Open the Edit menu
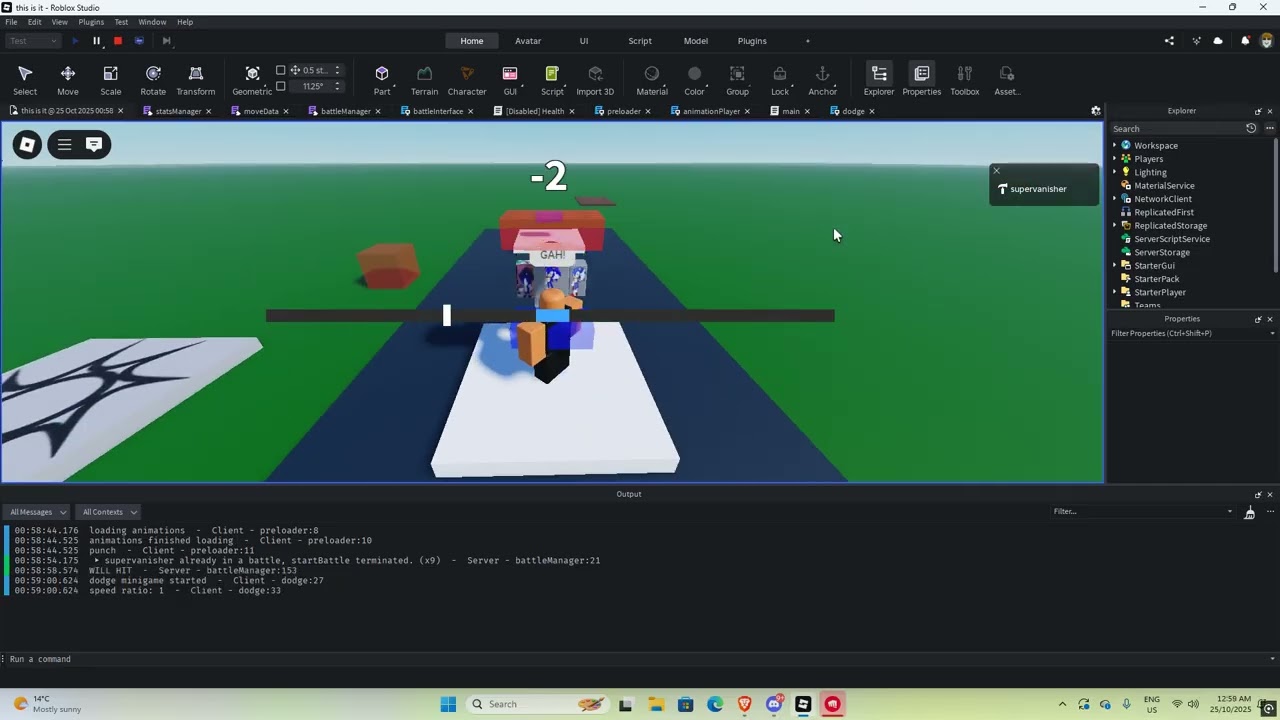Screen dimensions: 1280x720 [35, 22]
